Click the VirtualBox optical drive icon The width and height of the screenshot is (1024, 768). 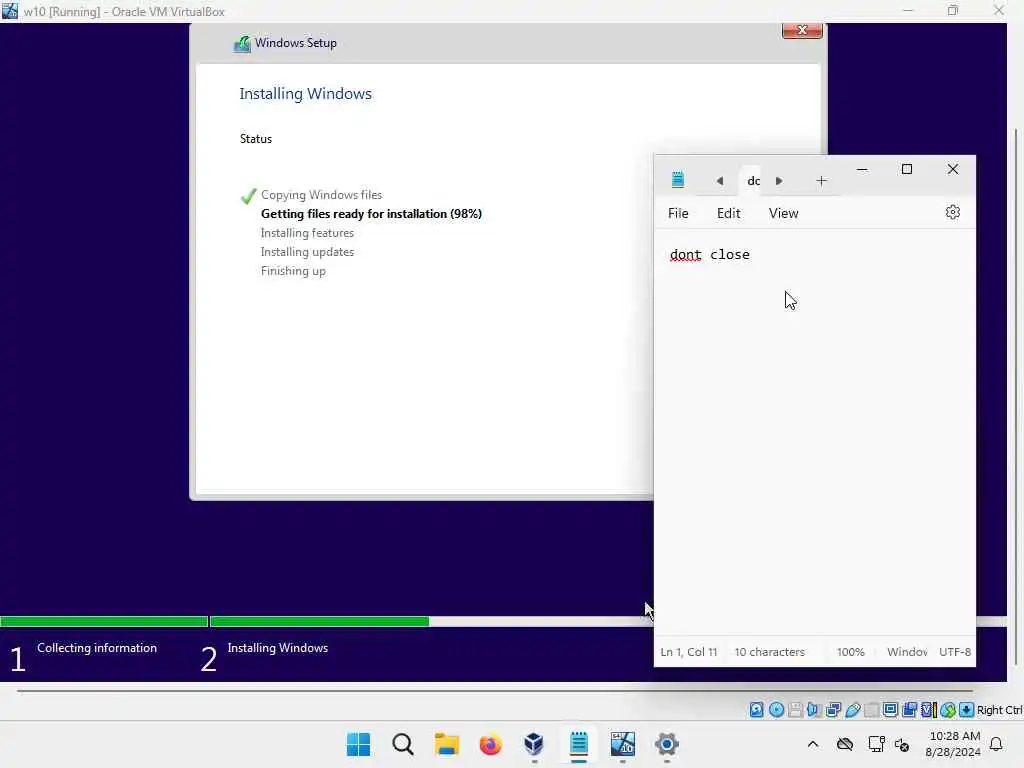[776, 710]
